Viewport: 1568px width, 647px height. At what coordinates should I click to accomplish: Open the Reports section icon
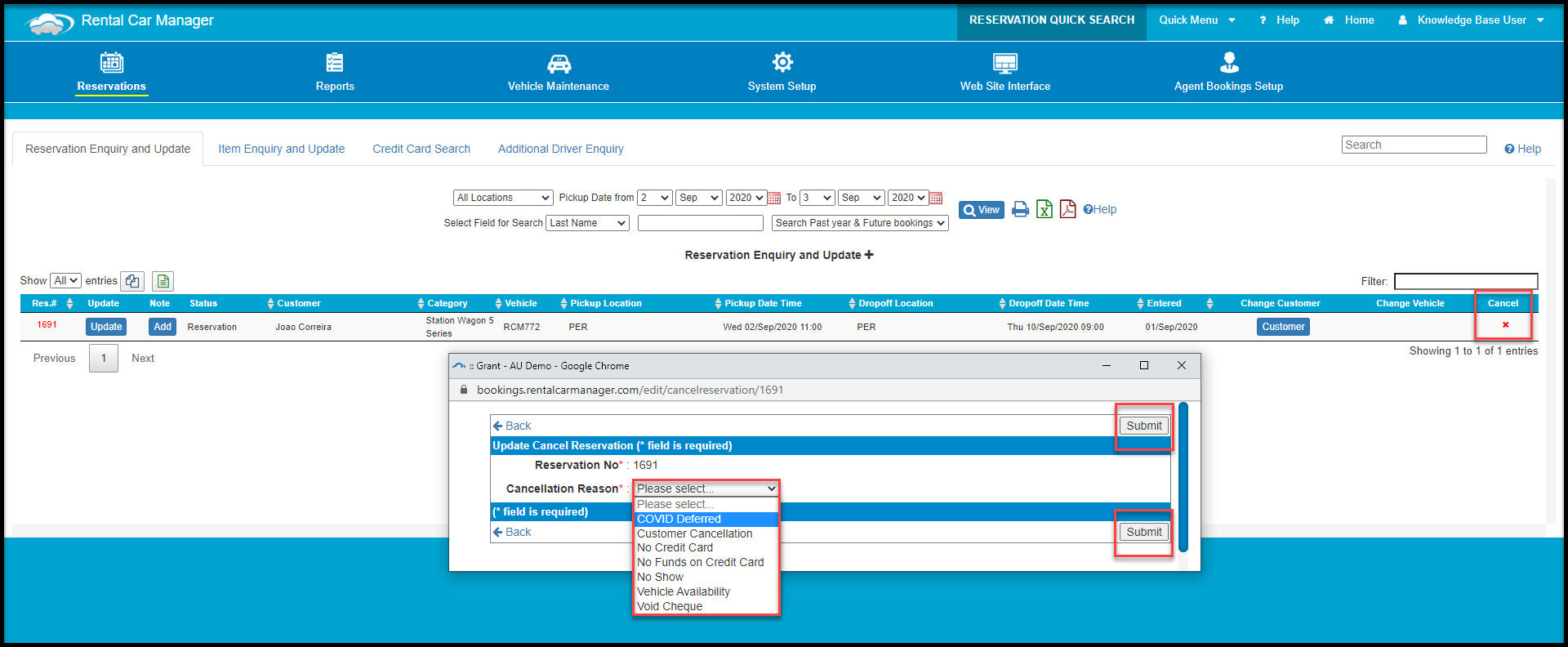(x=335, y=62)
